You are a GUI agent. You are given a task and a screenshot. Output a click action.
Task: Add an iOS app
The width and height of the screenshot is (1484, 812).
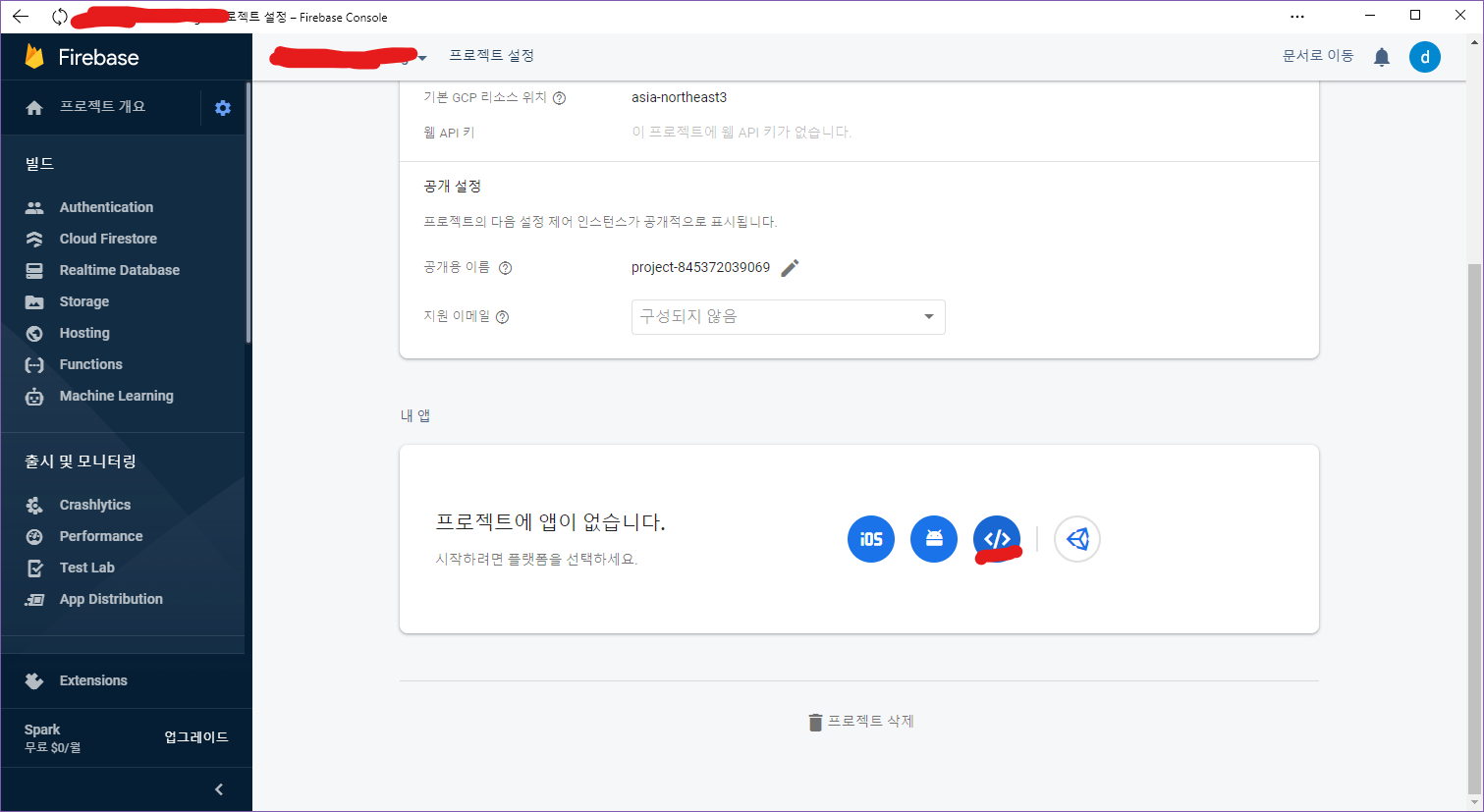[871, 539]
